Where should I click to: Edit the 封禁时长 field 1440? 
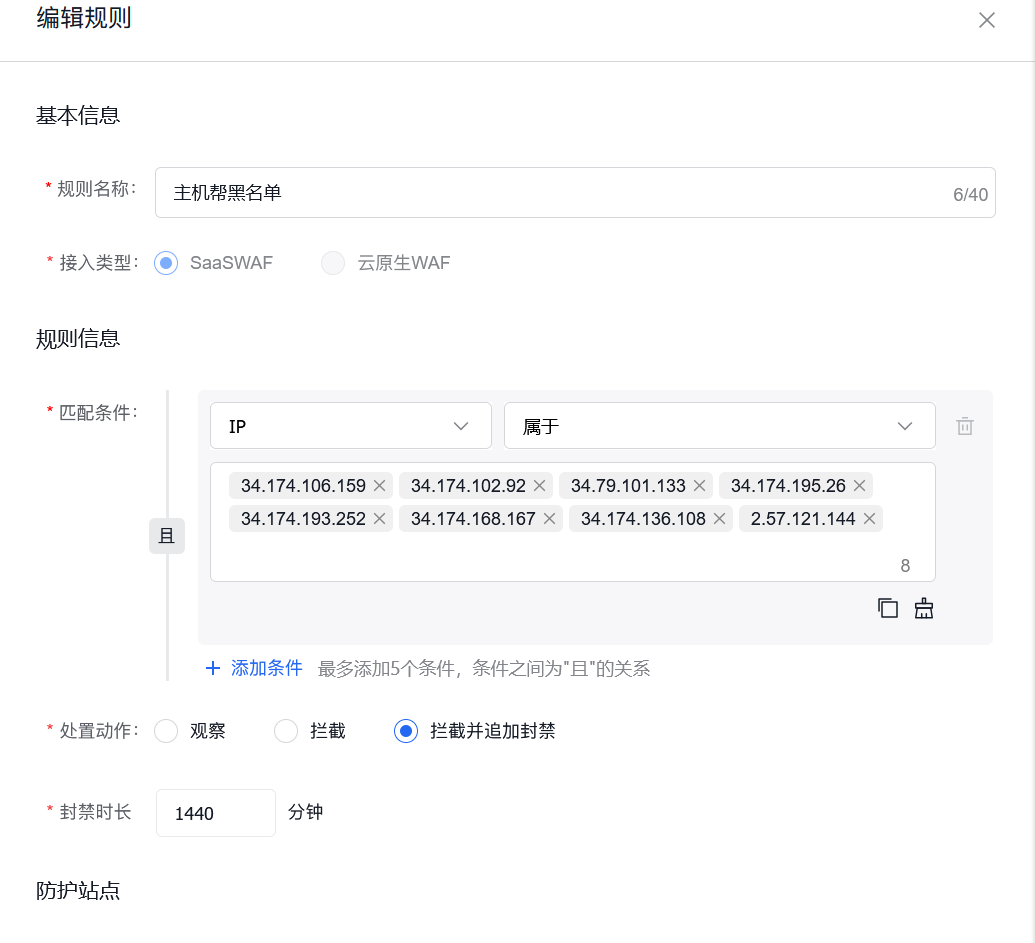coord(216,813)
